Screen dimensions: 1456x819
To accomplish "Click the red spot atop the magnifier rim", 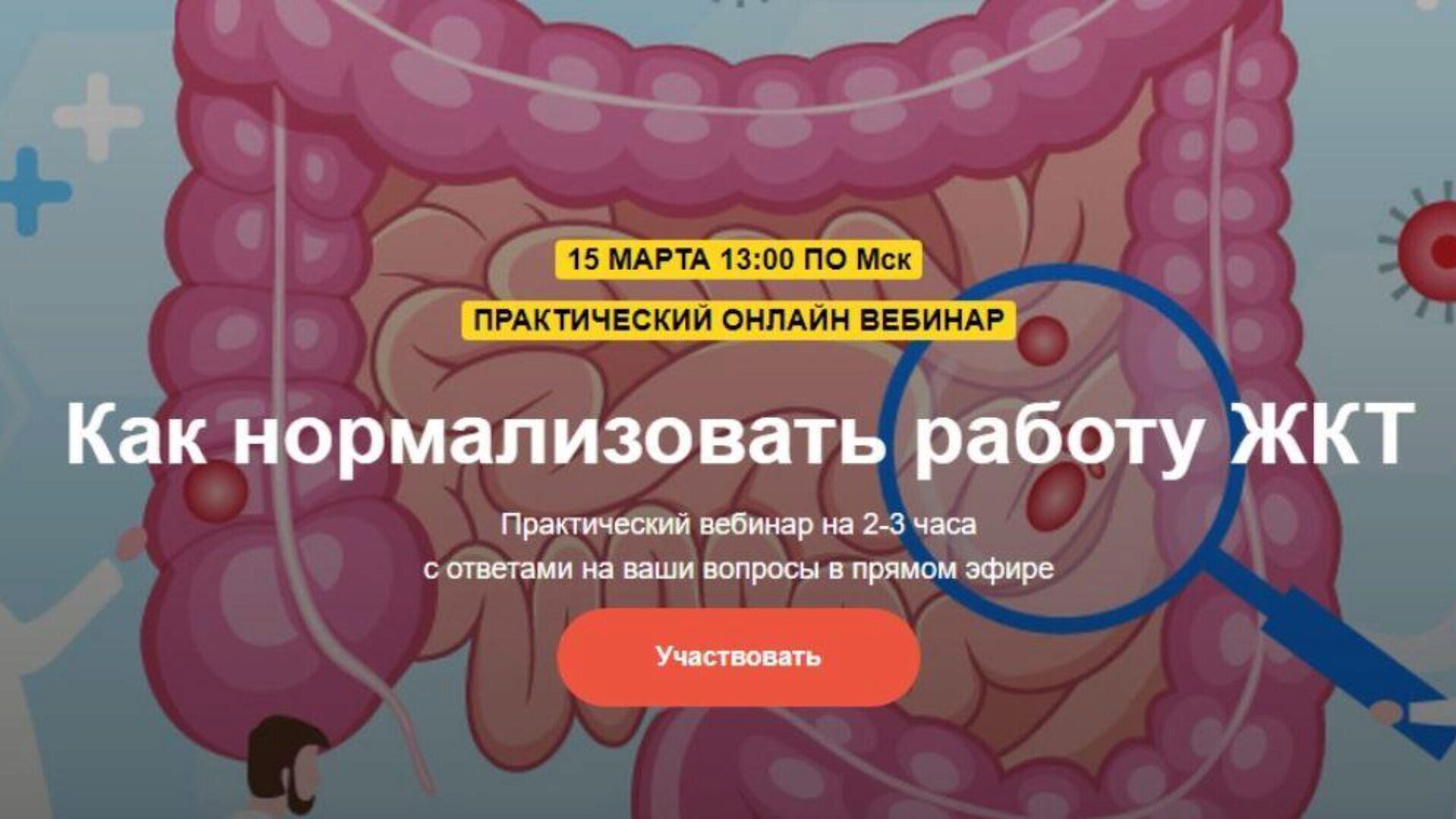I will 1042,342.
